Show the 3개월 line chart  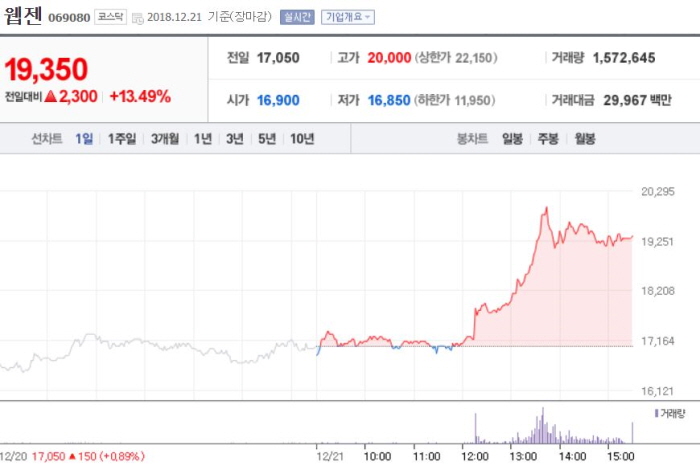pyautogui.click(x=165, y=139)
